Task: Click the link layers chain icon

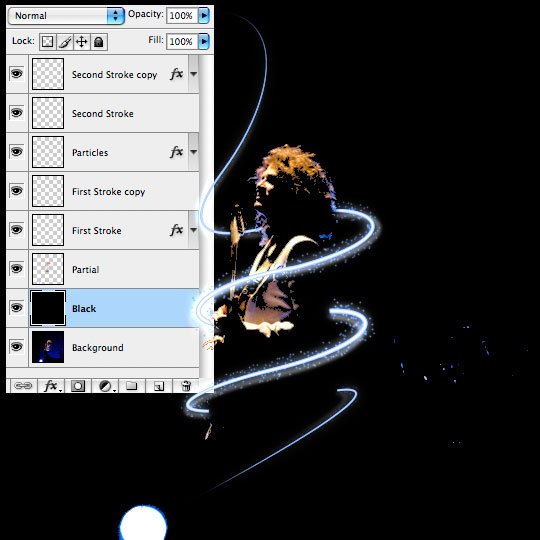Action: 23,386
